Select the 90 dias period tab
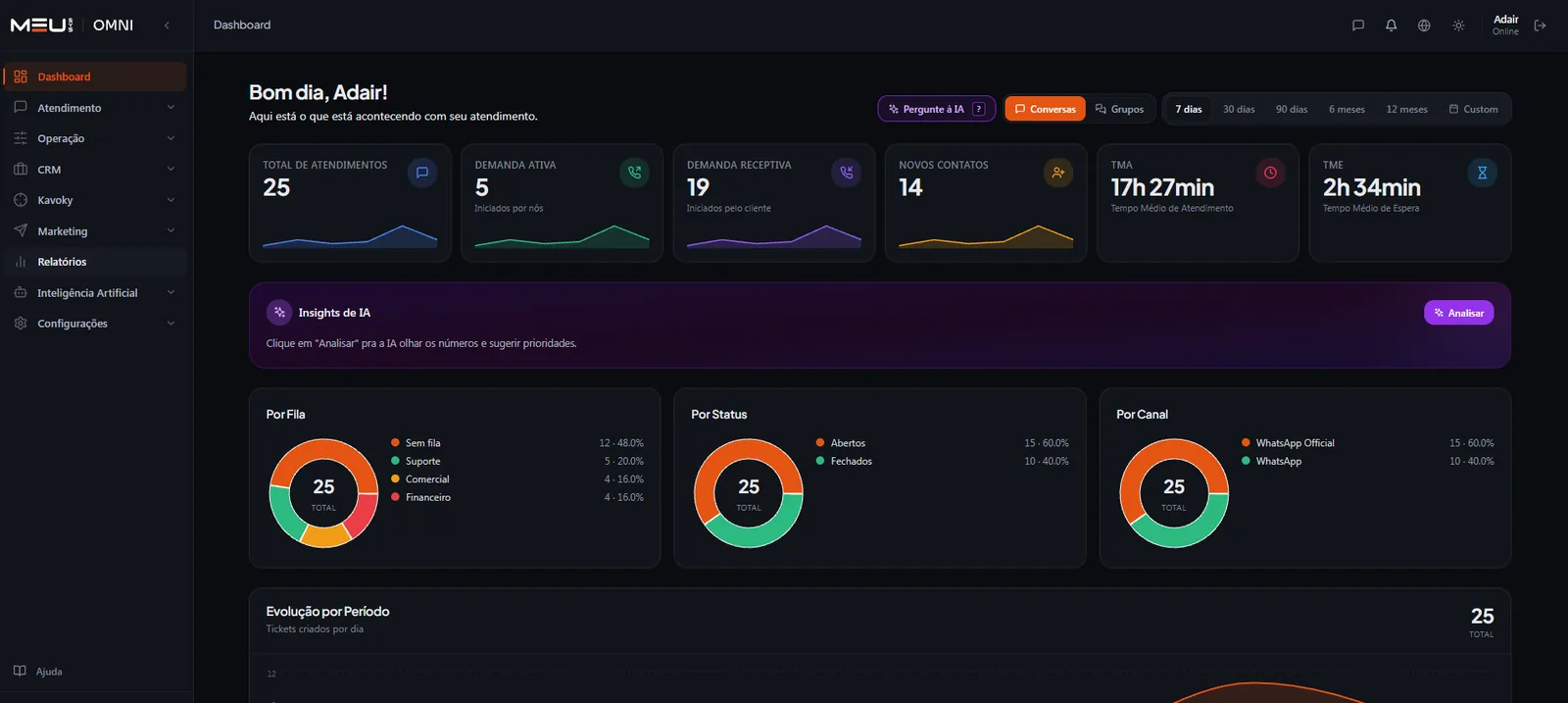 pyautogui.click(x=1292, y=109)
